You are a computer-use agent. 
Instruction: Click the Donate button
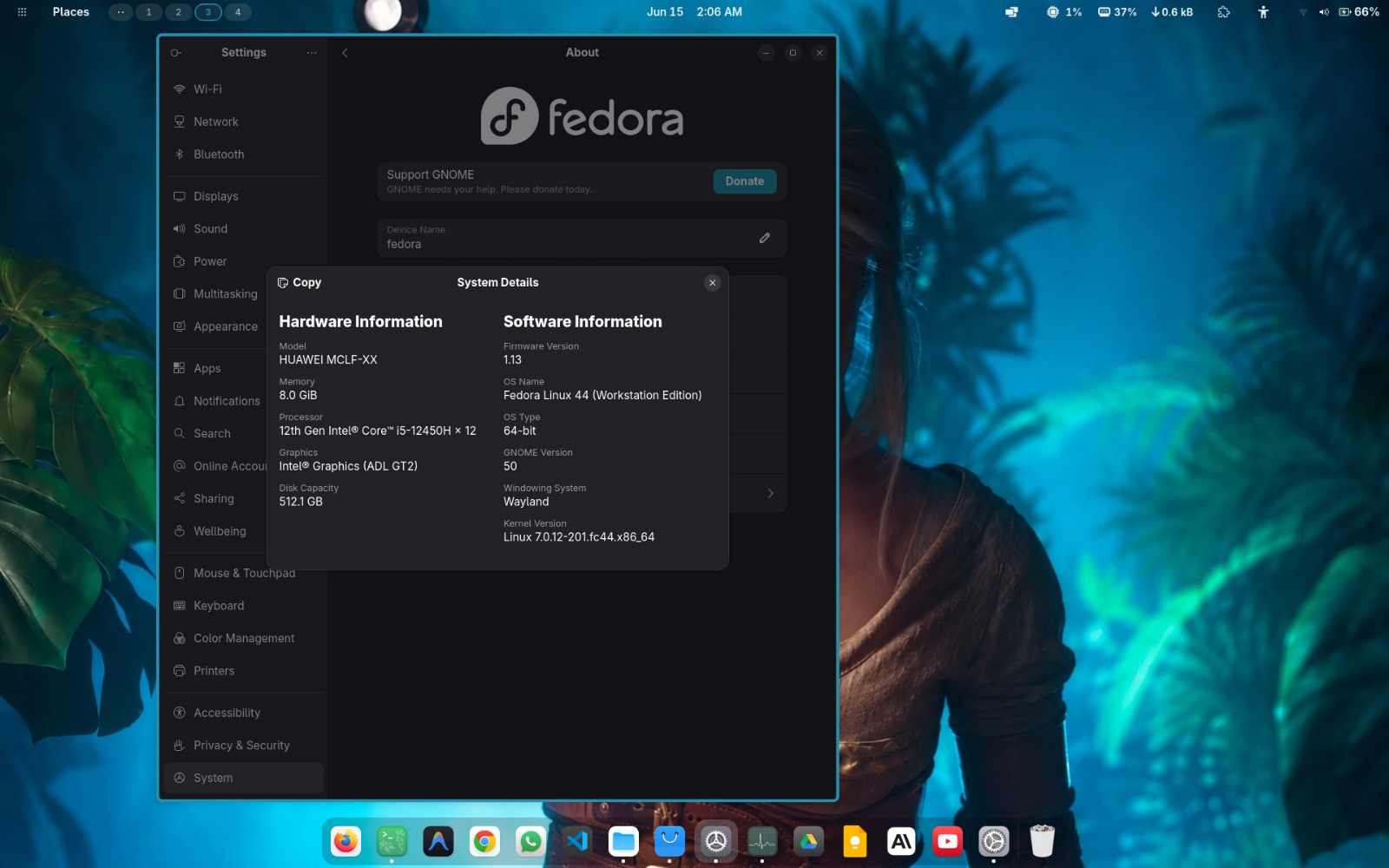(745, 181)
